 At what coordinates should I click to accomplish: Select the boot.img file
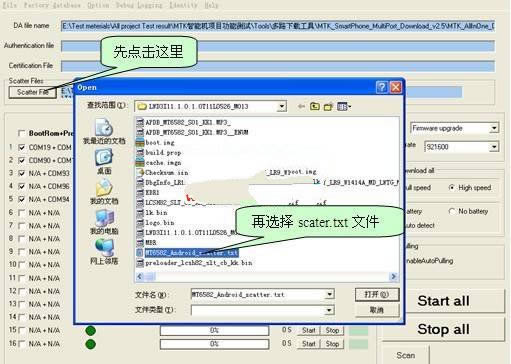pos(155,142)
